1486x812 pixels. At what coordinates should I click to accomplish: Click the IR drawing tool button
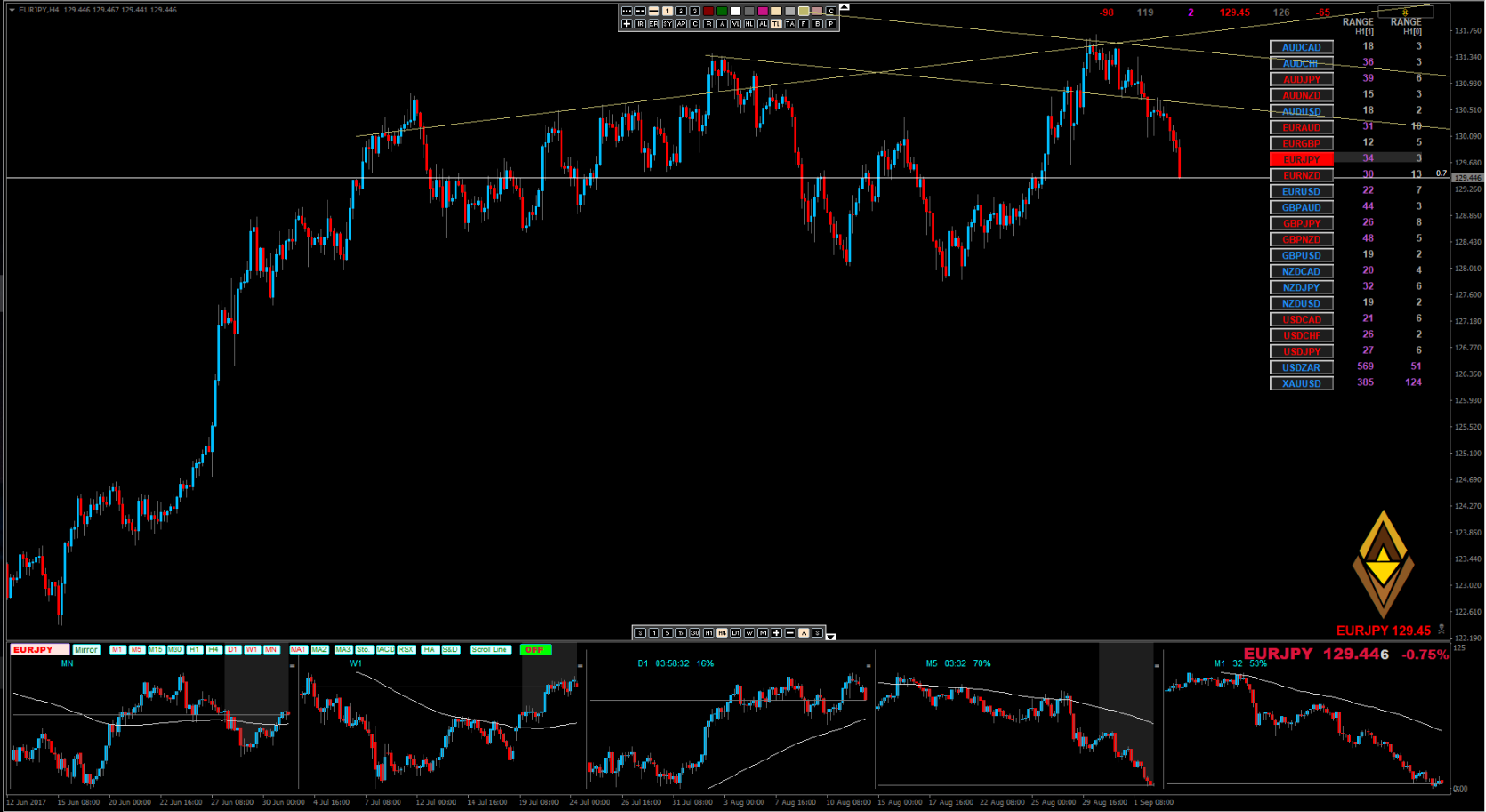tap(640, 24)
